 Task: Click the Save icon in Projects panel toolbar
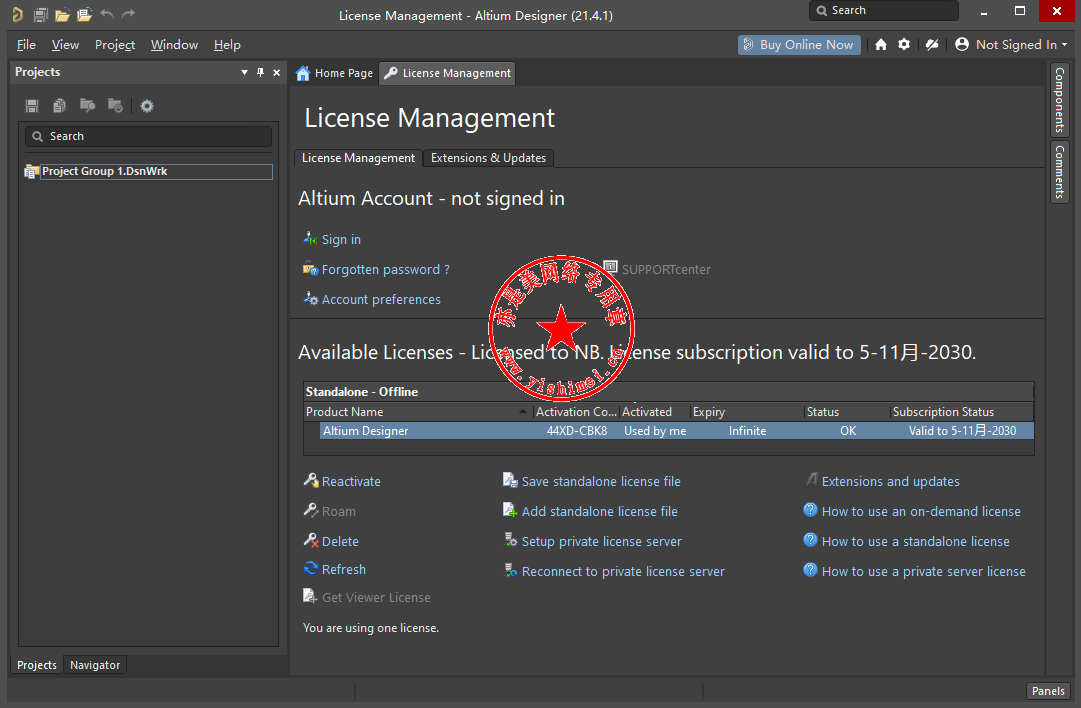(32, 105)
